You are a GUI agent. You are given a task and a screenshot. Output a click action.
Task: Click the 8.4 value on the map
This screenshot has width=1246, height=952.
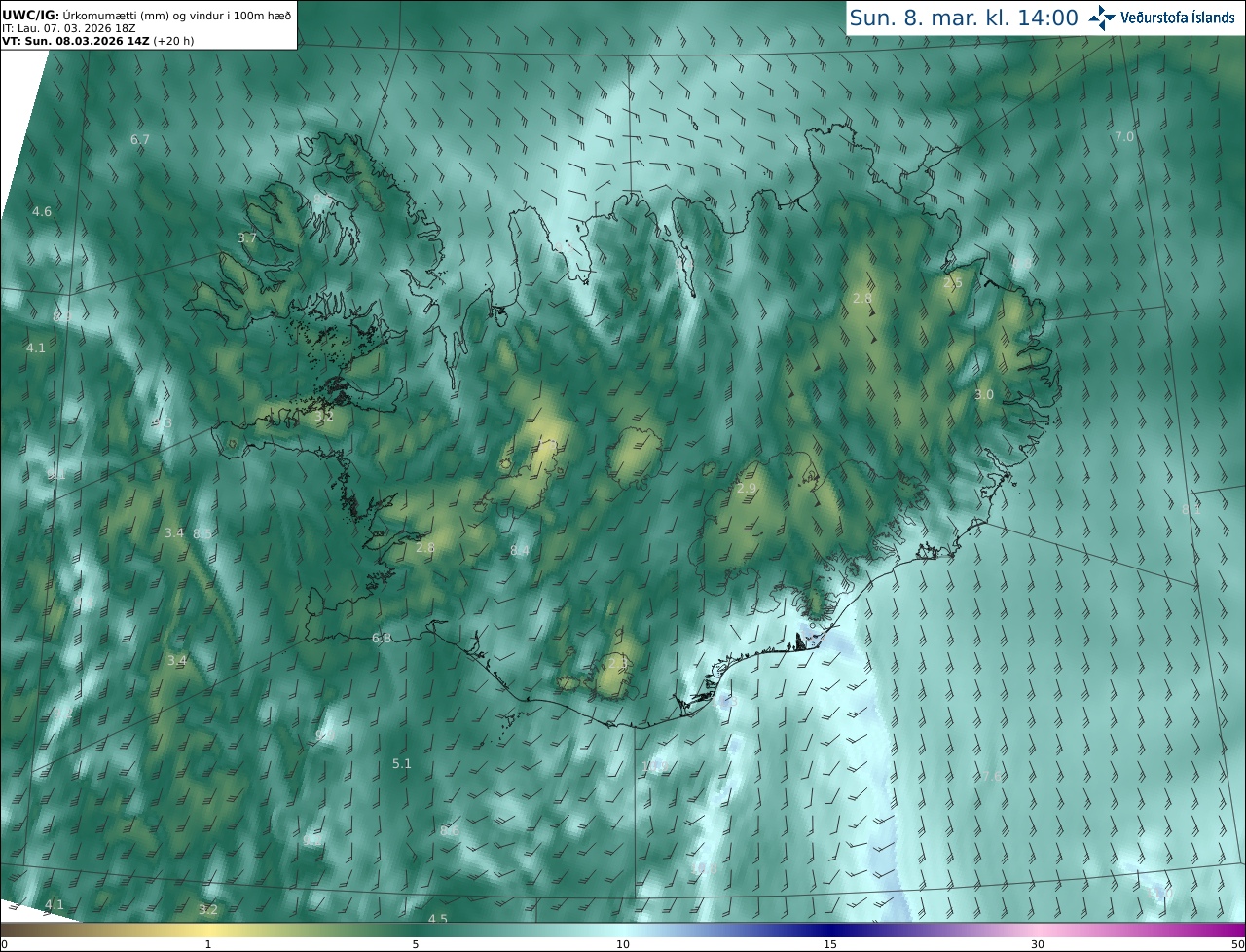click(520, 551)
